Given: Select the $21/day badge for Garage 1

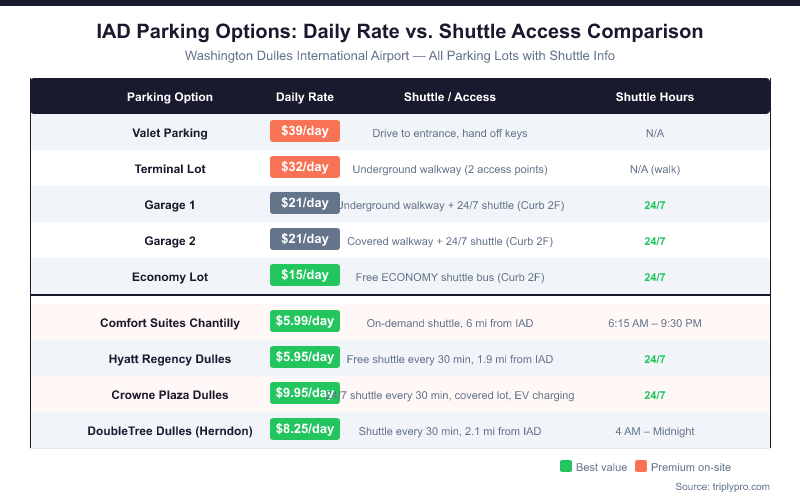Looking at the screenshot, I should coord(305,203).
